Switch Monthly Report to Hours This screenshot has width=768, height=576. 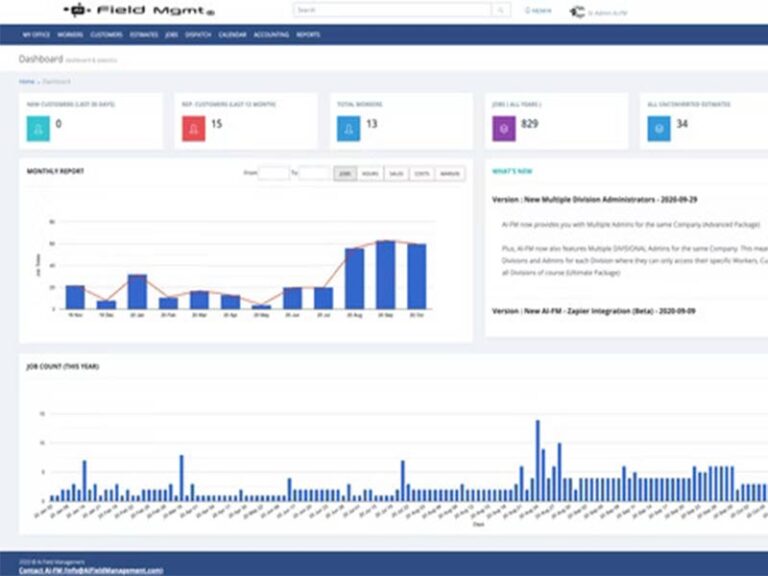pyautogui.click(x=370, y=174)
